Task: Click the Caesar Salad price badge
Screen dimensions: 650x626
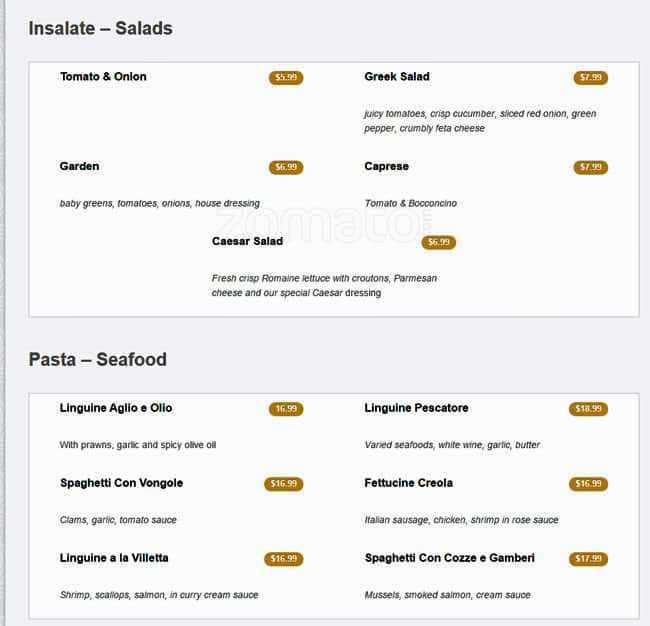Action: (x=439, y=243)
